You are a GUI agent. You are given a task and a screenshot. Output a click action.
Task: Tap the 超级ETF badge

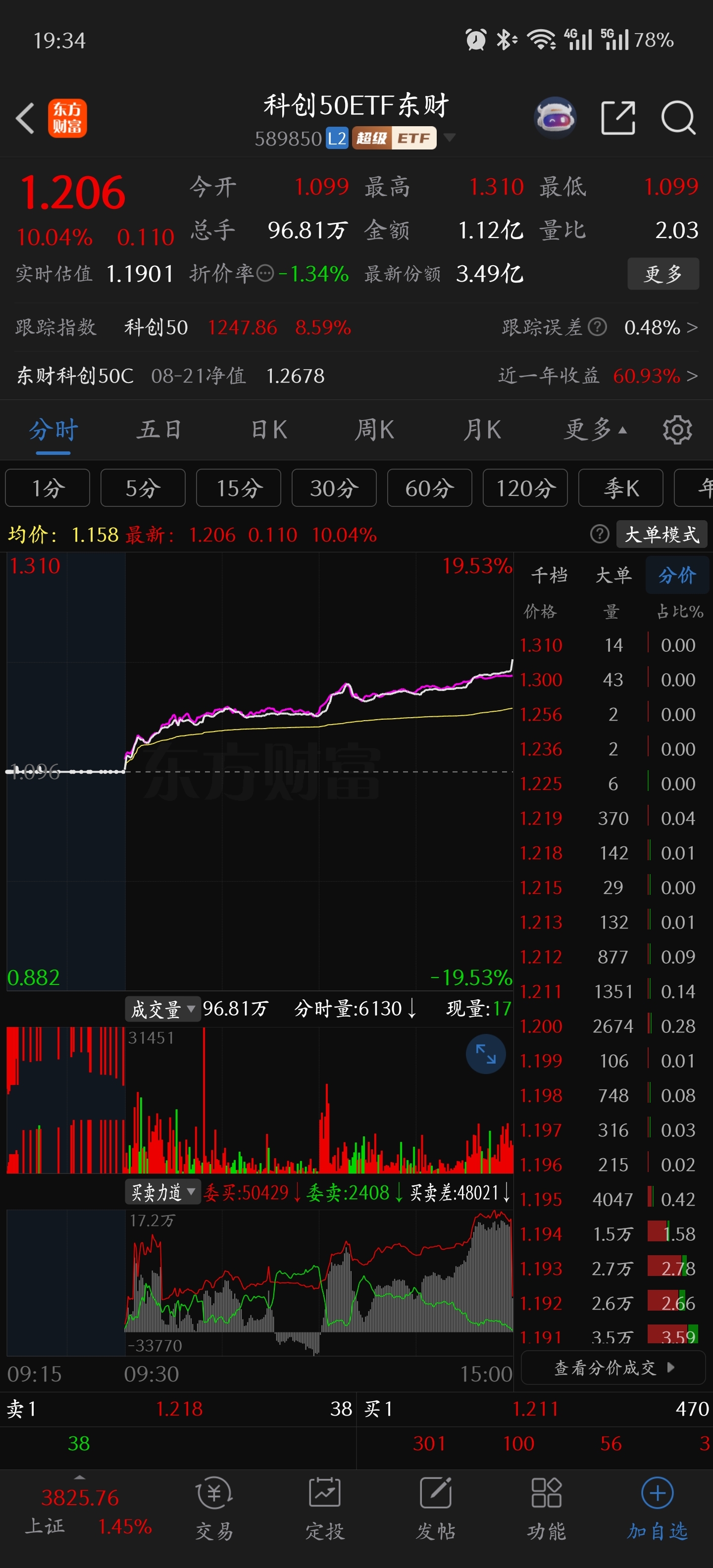(394, 138)
